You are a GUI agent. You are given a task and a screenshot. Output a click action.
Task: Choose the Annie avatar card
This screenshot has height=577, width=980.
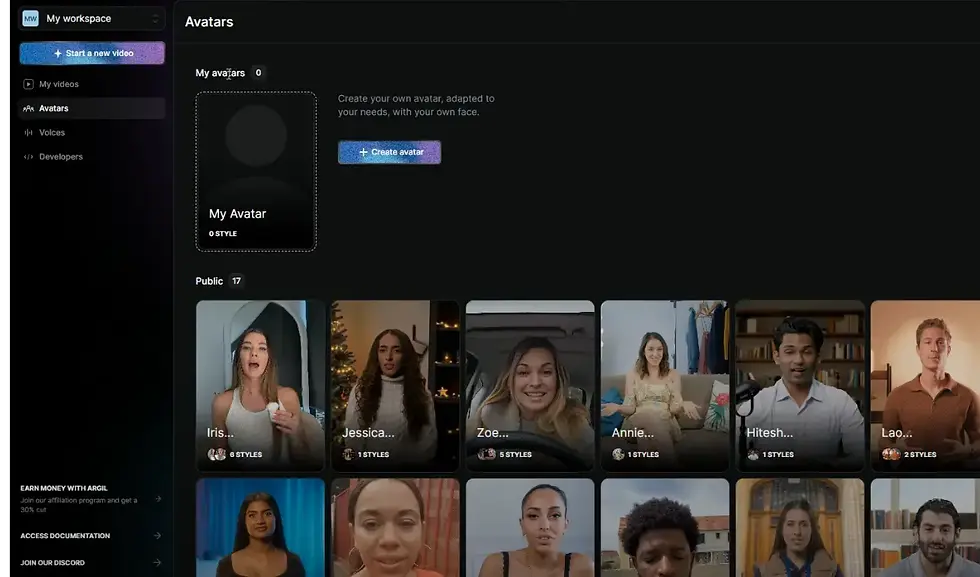[x=665, y=385]
